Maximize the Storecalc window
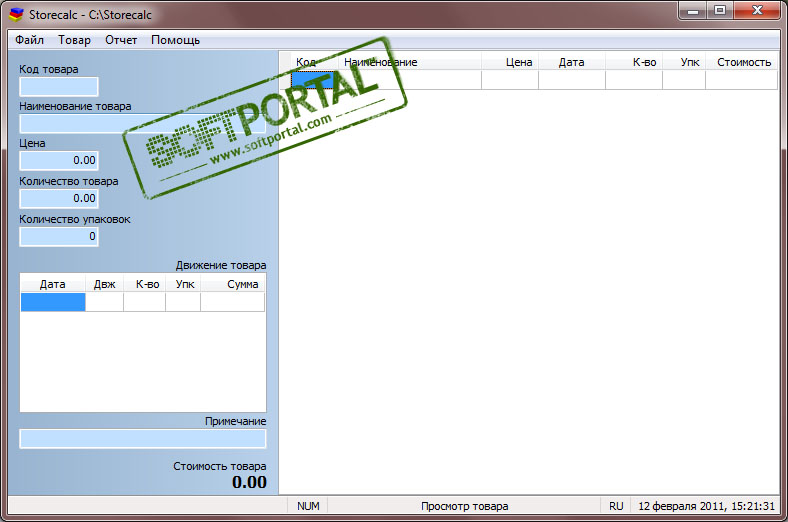Screen dimensions: 788x522 (720, 10)
